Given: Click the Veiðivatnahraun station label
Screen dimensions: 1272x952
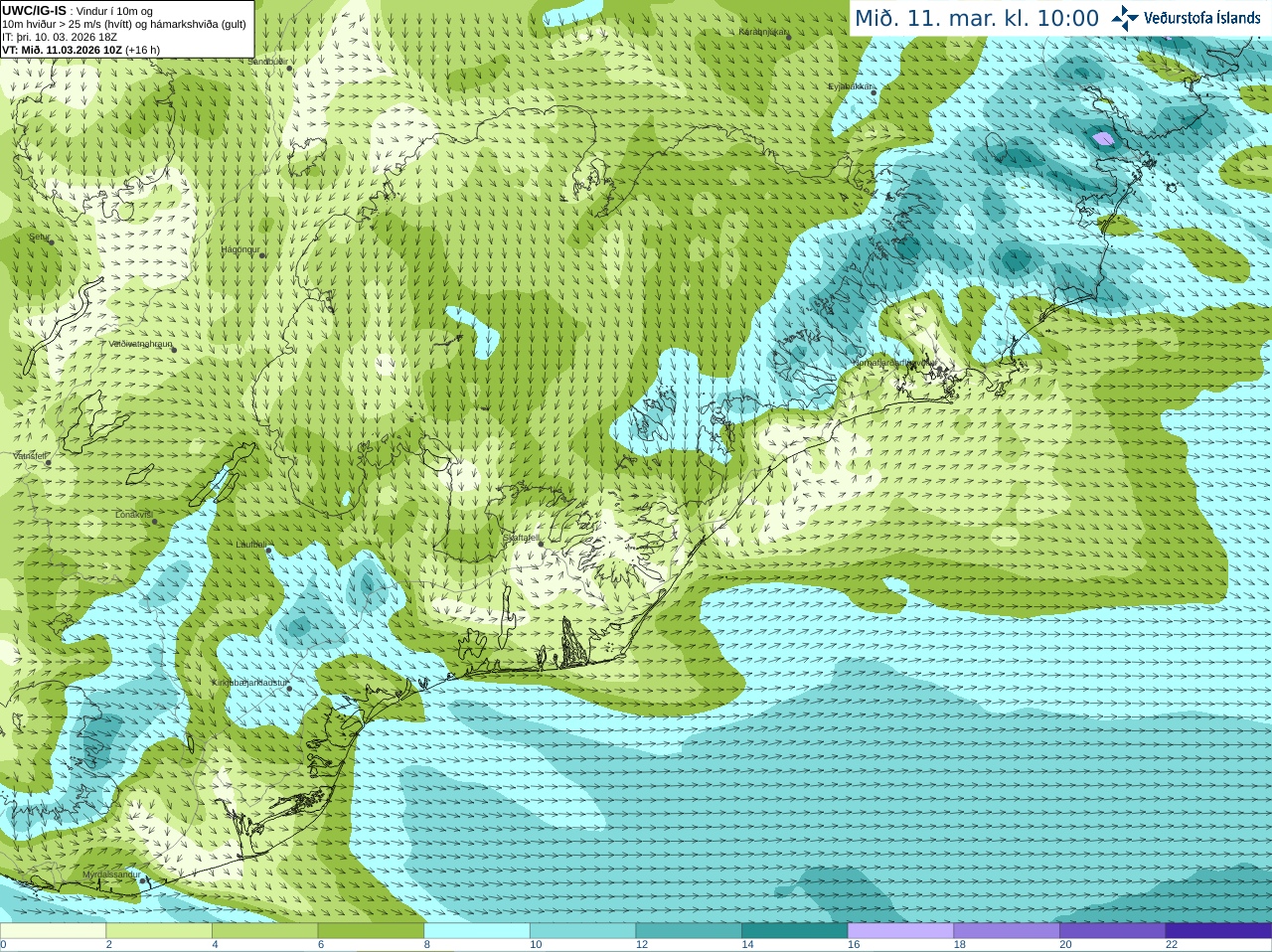Looking at the screenshot, I should click(x=140, y=344).
